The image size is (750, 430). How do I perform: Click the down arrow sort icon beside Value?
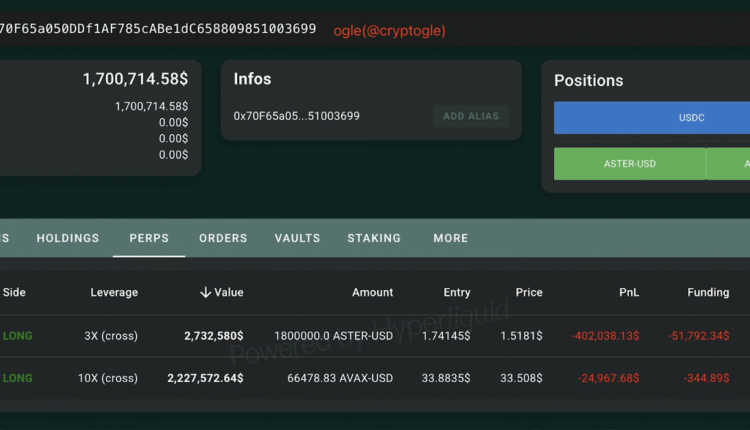tap(205, 293)
